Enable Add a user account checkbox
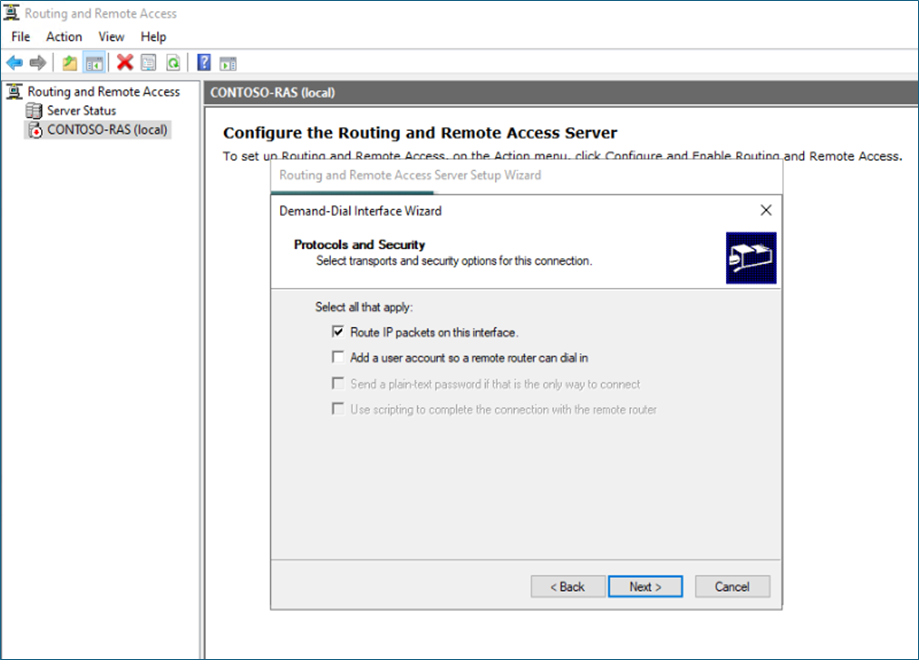919x660 pixels. pos(338,357)
